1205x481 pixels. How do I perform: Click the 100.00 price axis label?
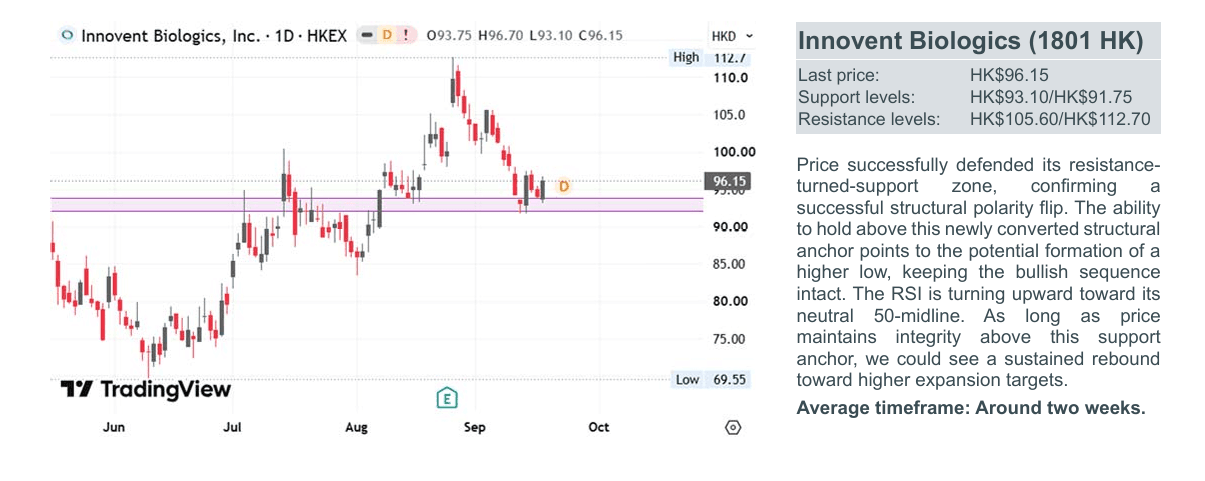(x=733, y=151)
